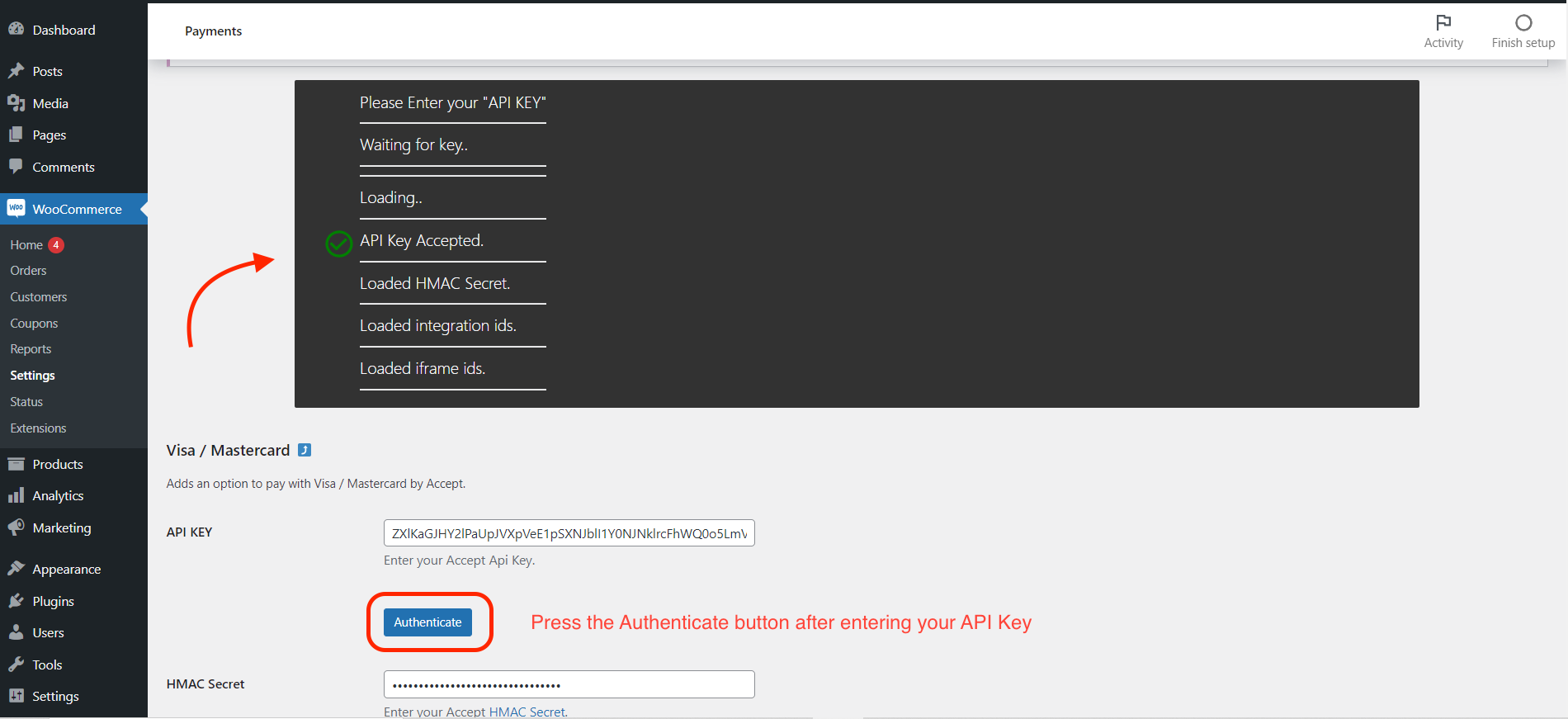
Task: Open bottom Settings menu item
Action: pos(55,697)
